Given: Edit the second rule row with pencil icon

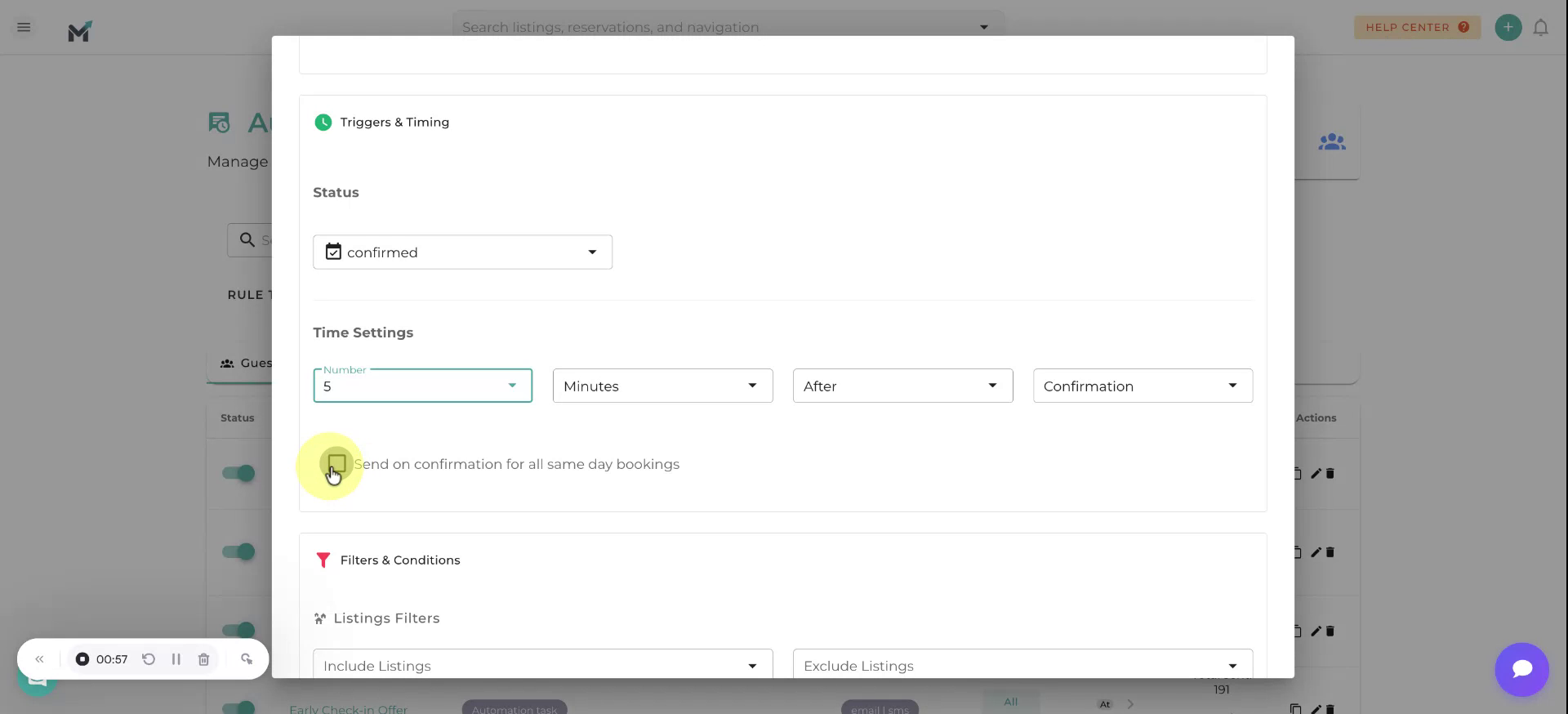Looking at the screenshot, I should click(x=1315, y=552).
